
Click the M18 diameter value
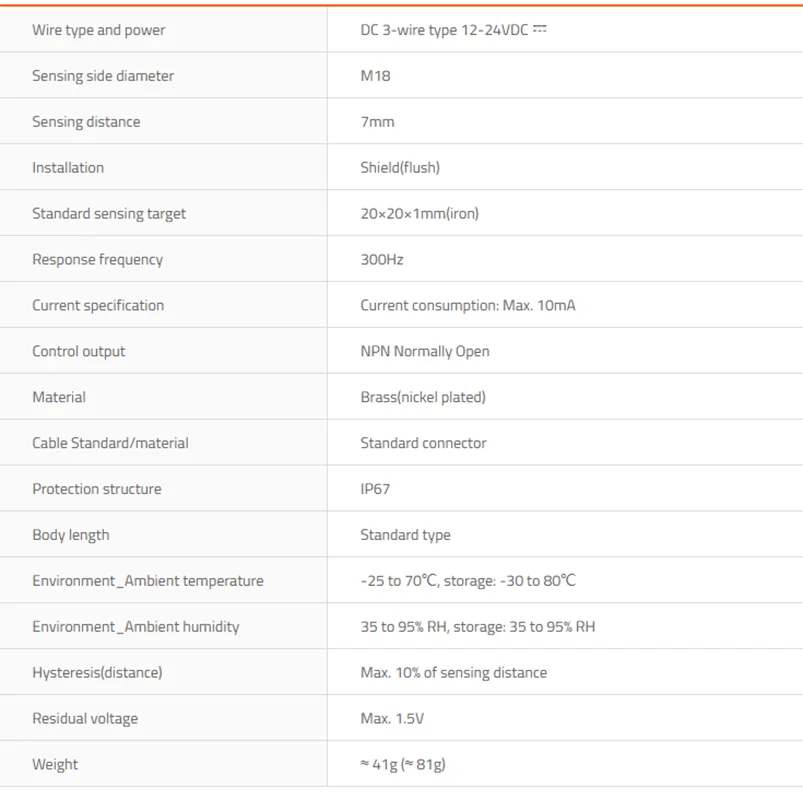point(375,76)
